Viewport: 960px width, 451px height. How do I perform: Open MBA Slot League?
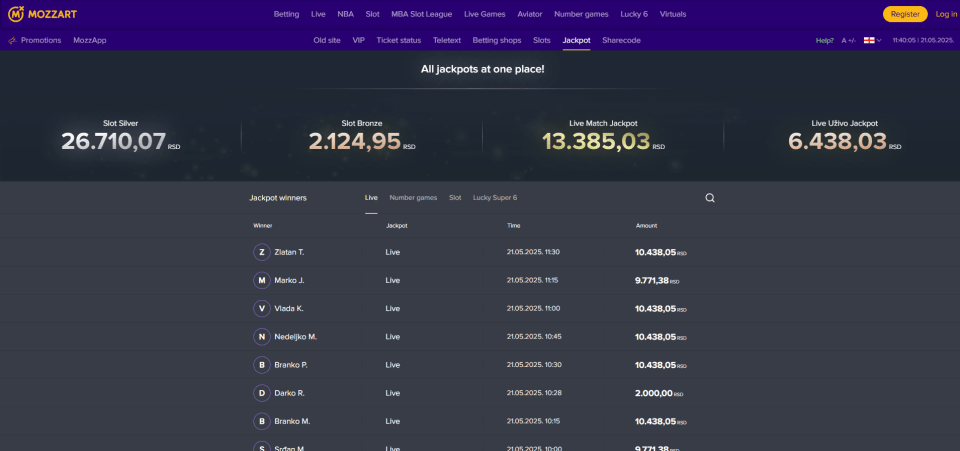pos(422,14)
